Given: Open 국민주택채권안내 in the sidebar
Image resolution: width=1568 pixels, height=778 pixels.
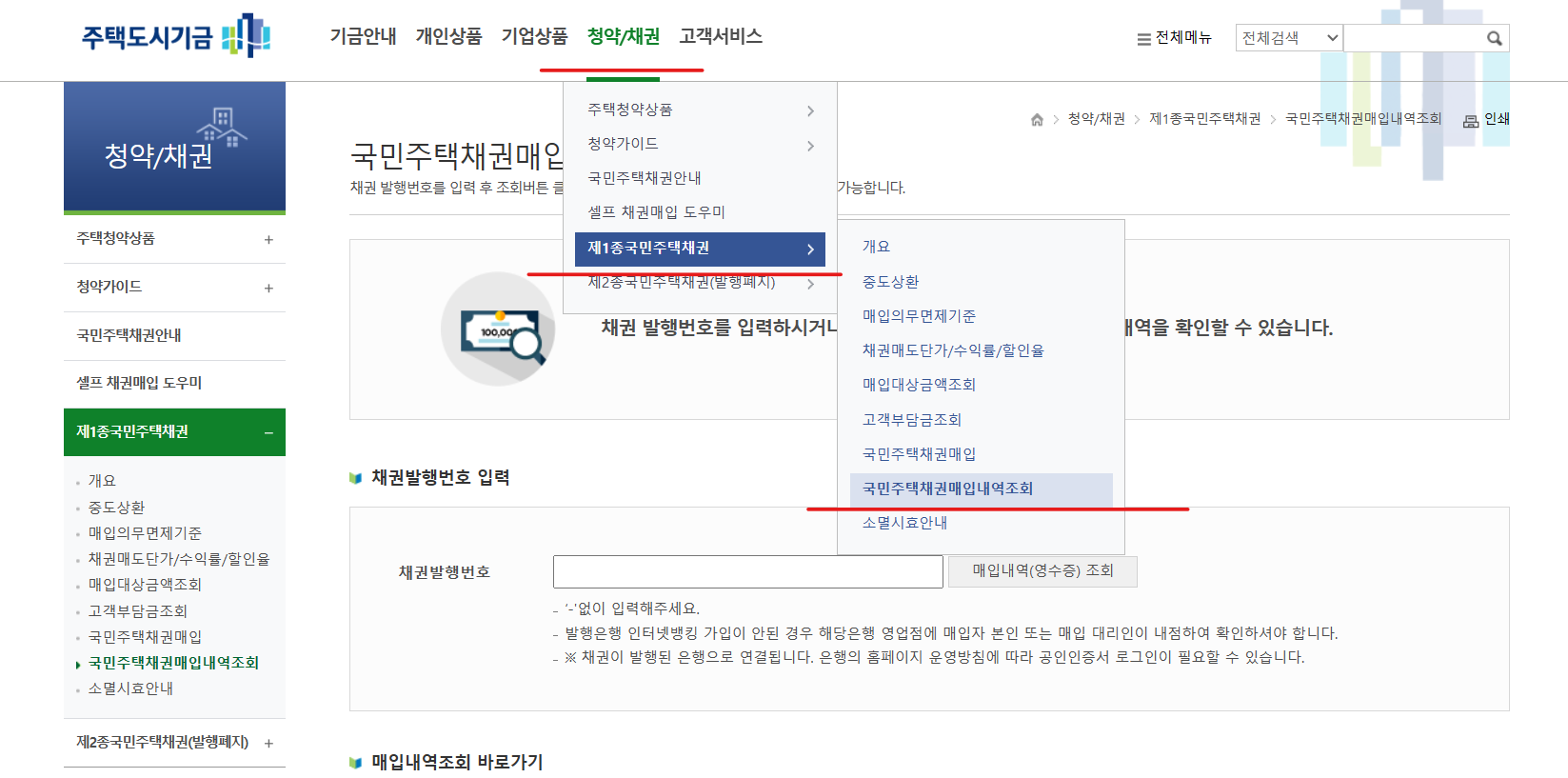Looking at the screenshot, I should [129, 335].
